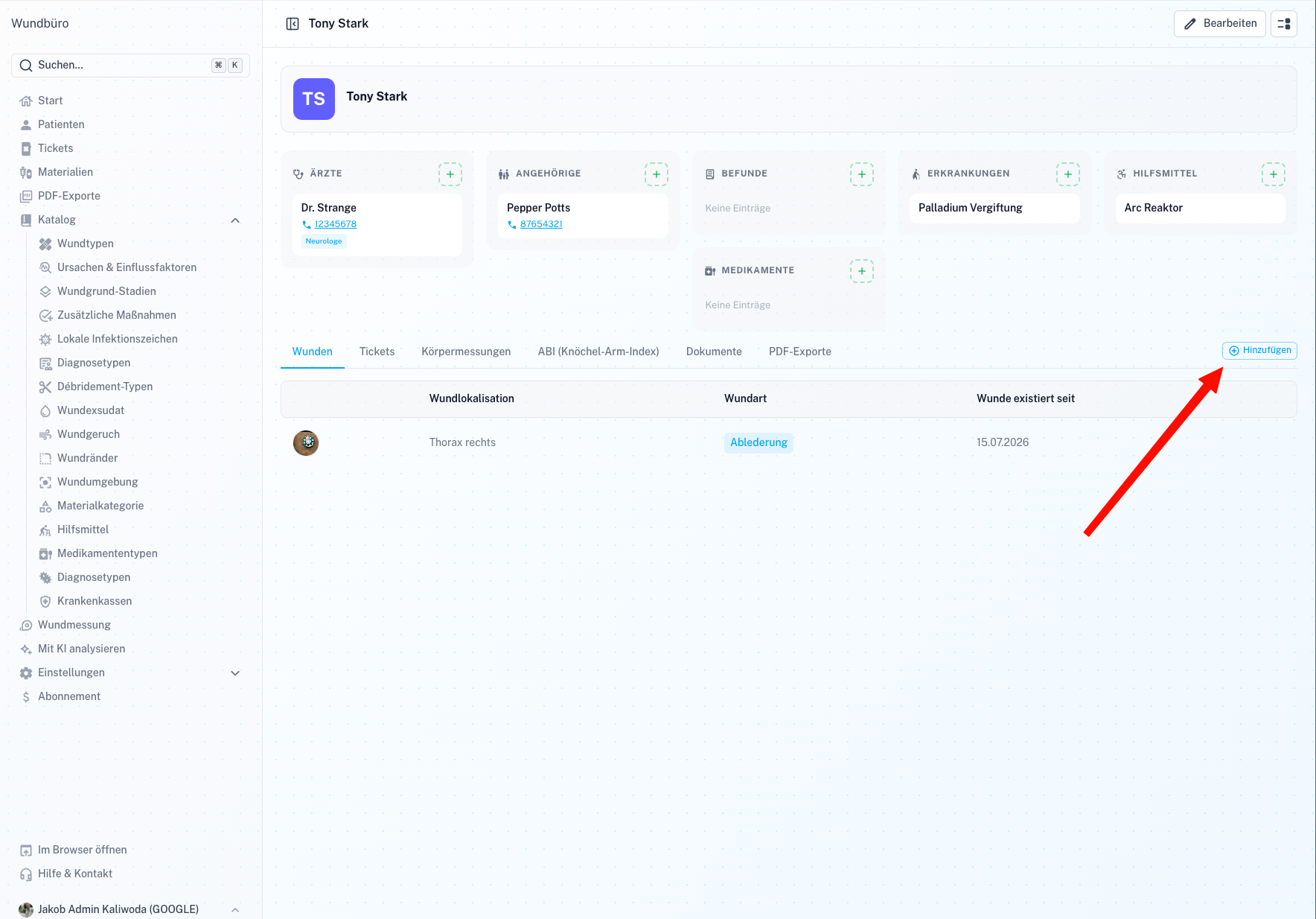Open Materialien in sidebar

coord(66,172)
